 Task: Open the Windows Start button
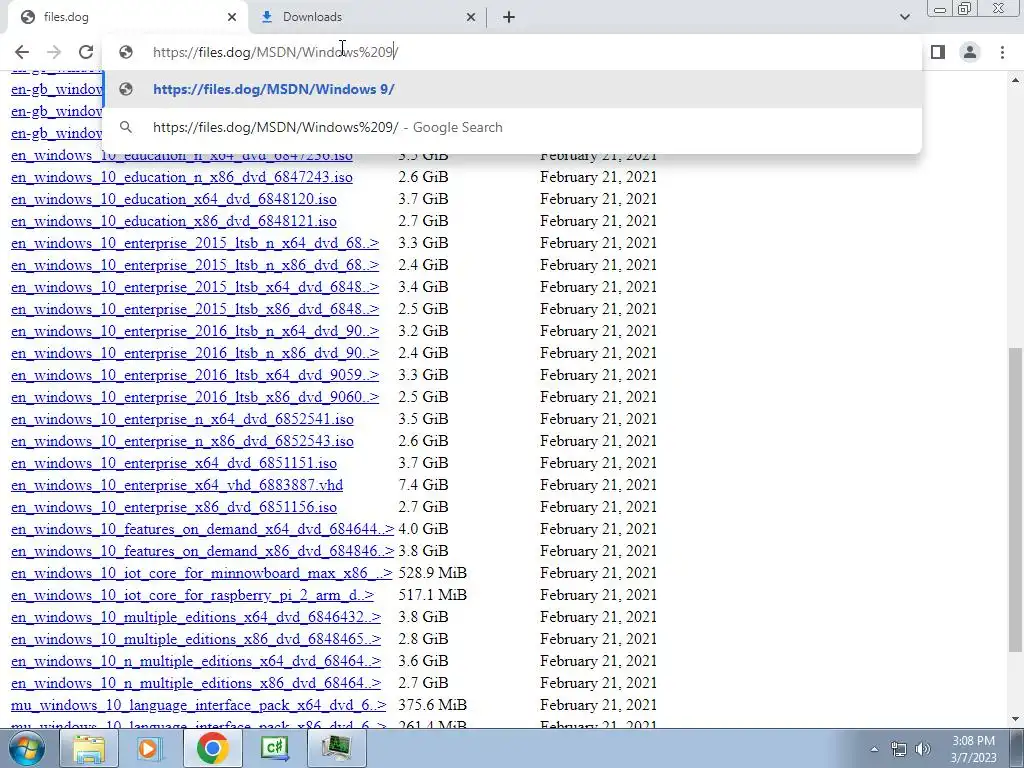click(x=27, y=748)
